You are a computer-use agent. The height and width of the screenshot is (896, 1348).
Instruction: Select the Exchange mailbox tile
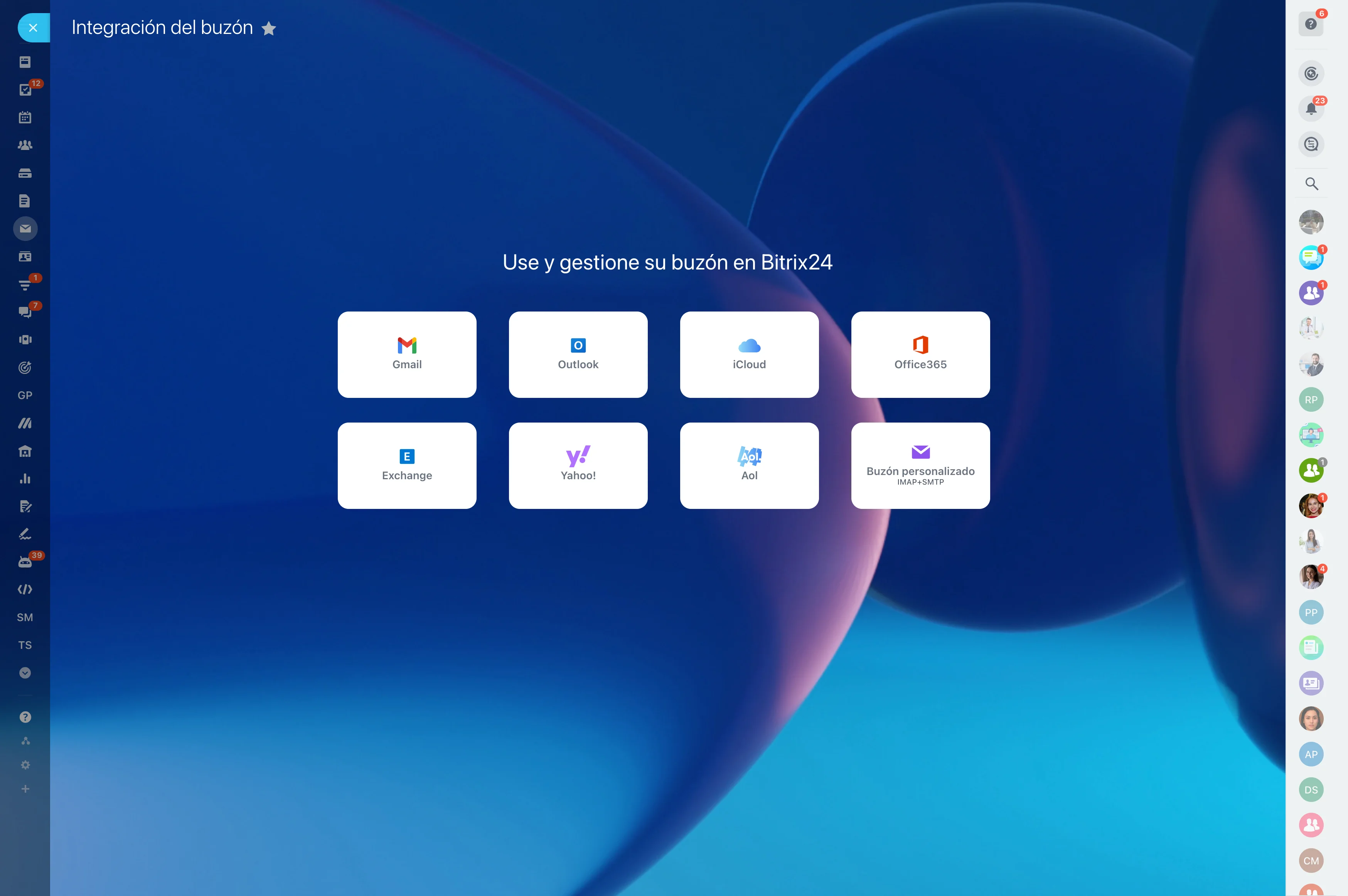(407, 465)
